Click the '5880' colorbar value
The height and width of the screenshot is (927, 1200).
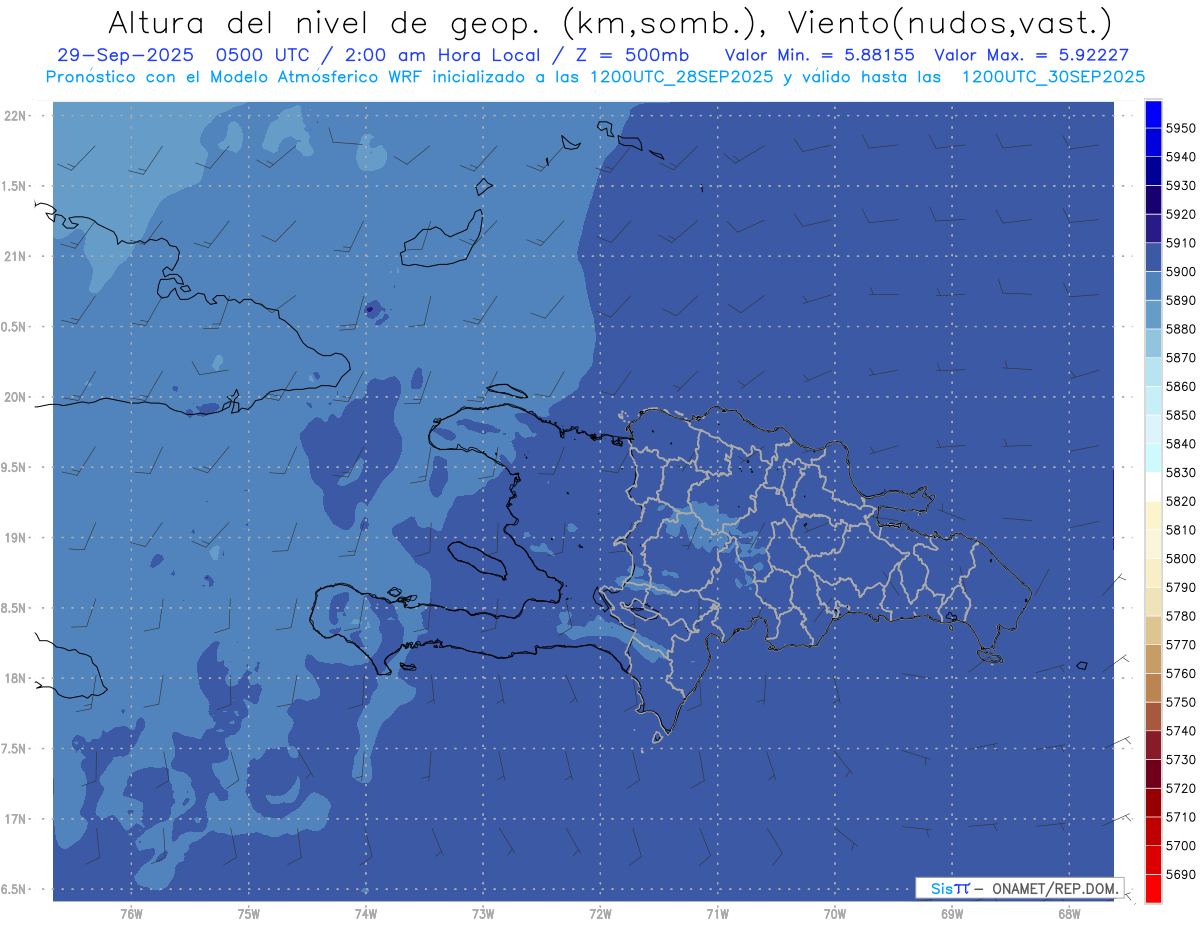[x=1180, y=329]
